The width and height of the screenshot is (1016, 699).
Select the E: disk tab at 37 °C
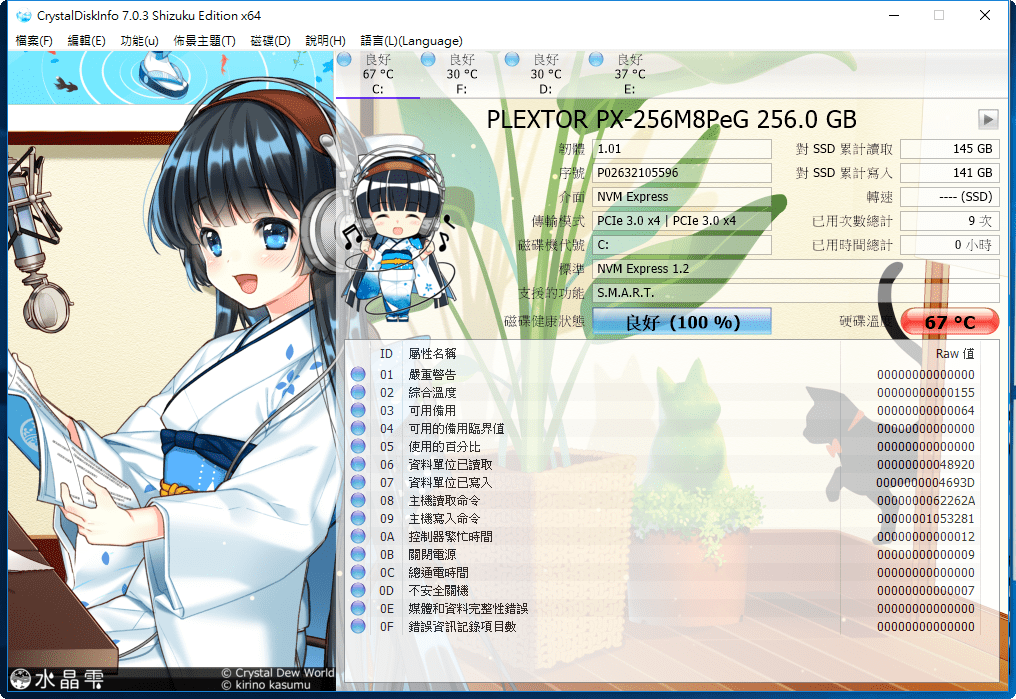pyautogui.click(x=630, y=74)
